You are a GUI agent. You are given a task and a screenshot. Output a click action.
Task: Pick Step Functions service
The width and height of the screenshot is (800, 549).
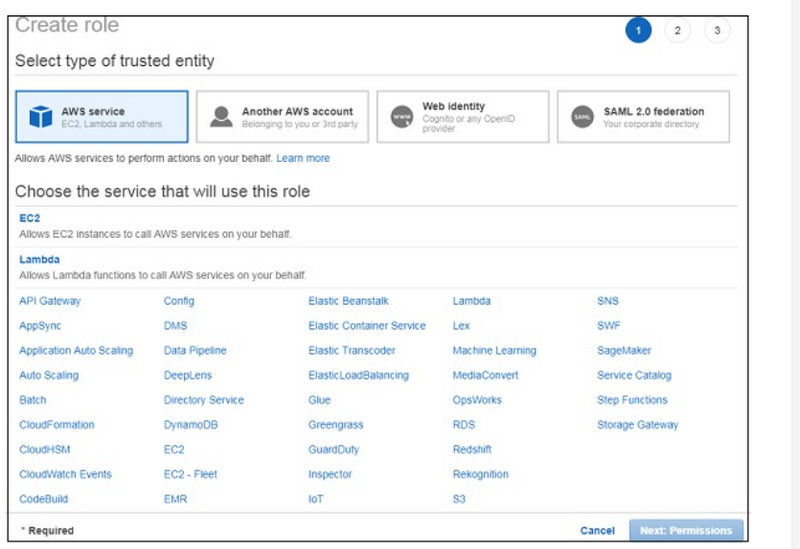tap(631, 400)
